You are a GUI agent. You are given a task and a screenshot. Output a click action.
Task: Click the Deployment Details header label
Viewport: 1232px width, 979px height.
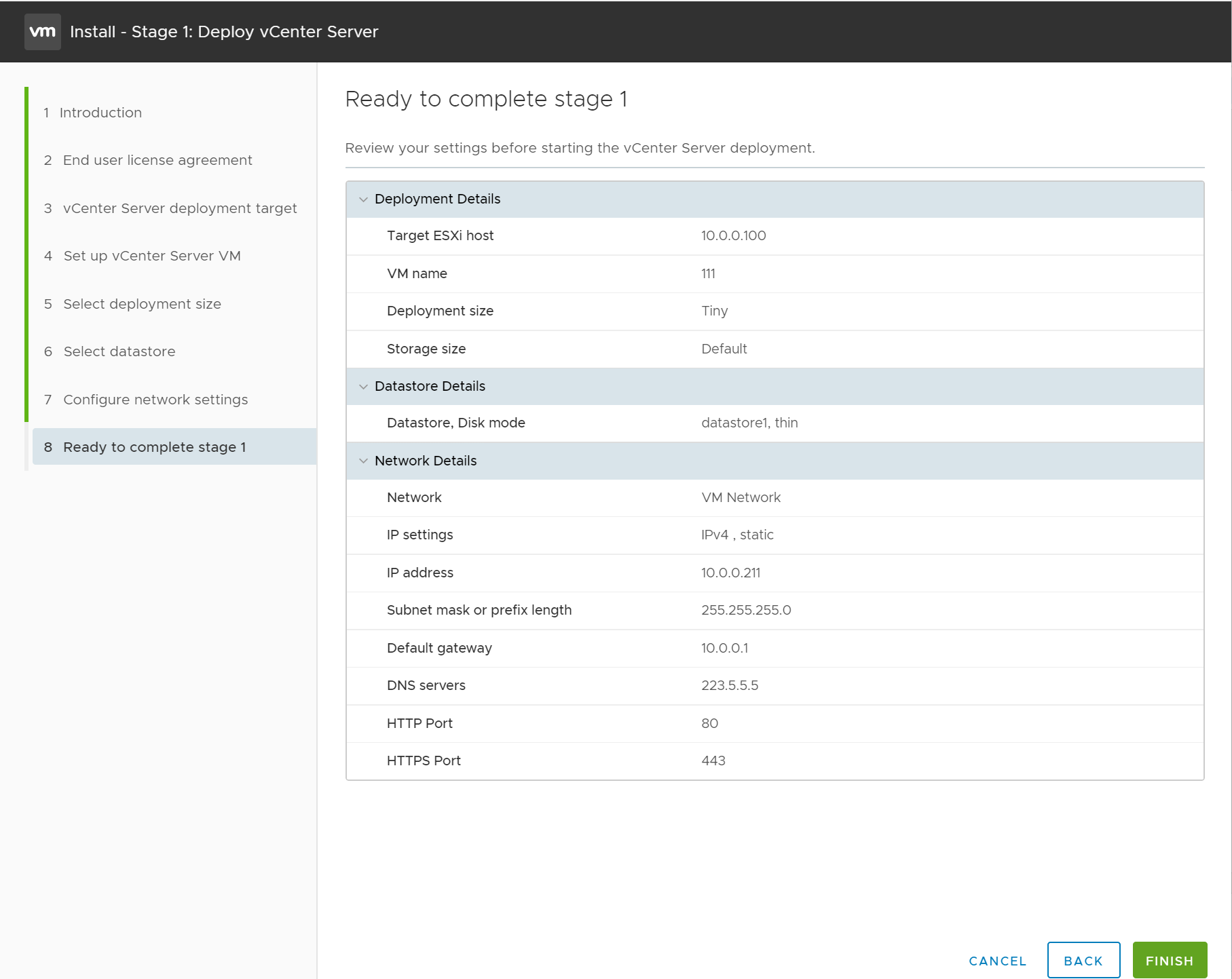437,199
